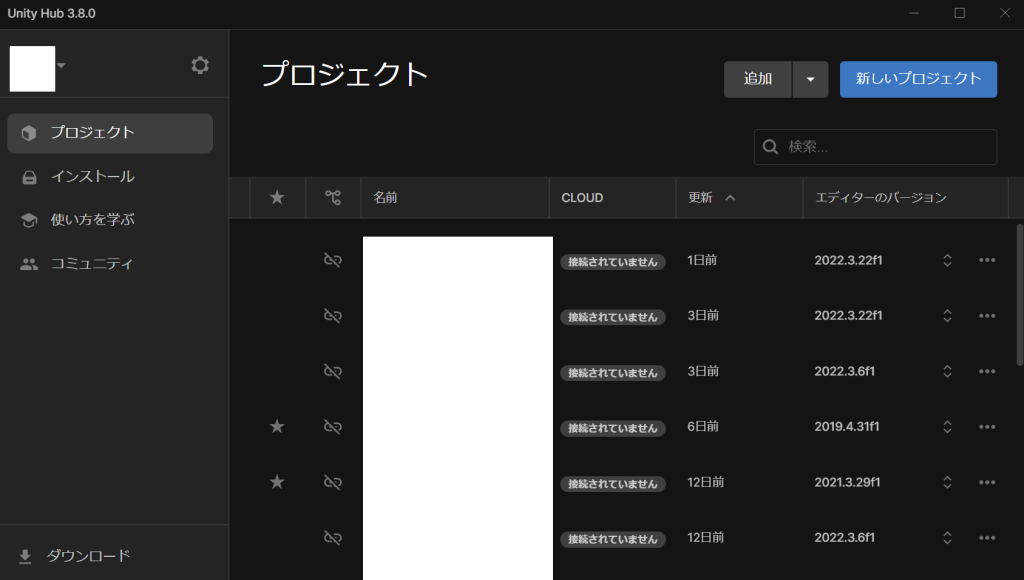Click the star column header icon
The width and height of the screenshot is (1024, 580).
coord(277,198)
